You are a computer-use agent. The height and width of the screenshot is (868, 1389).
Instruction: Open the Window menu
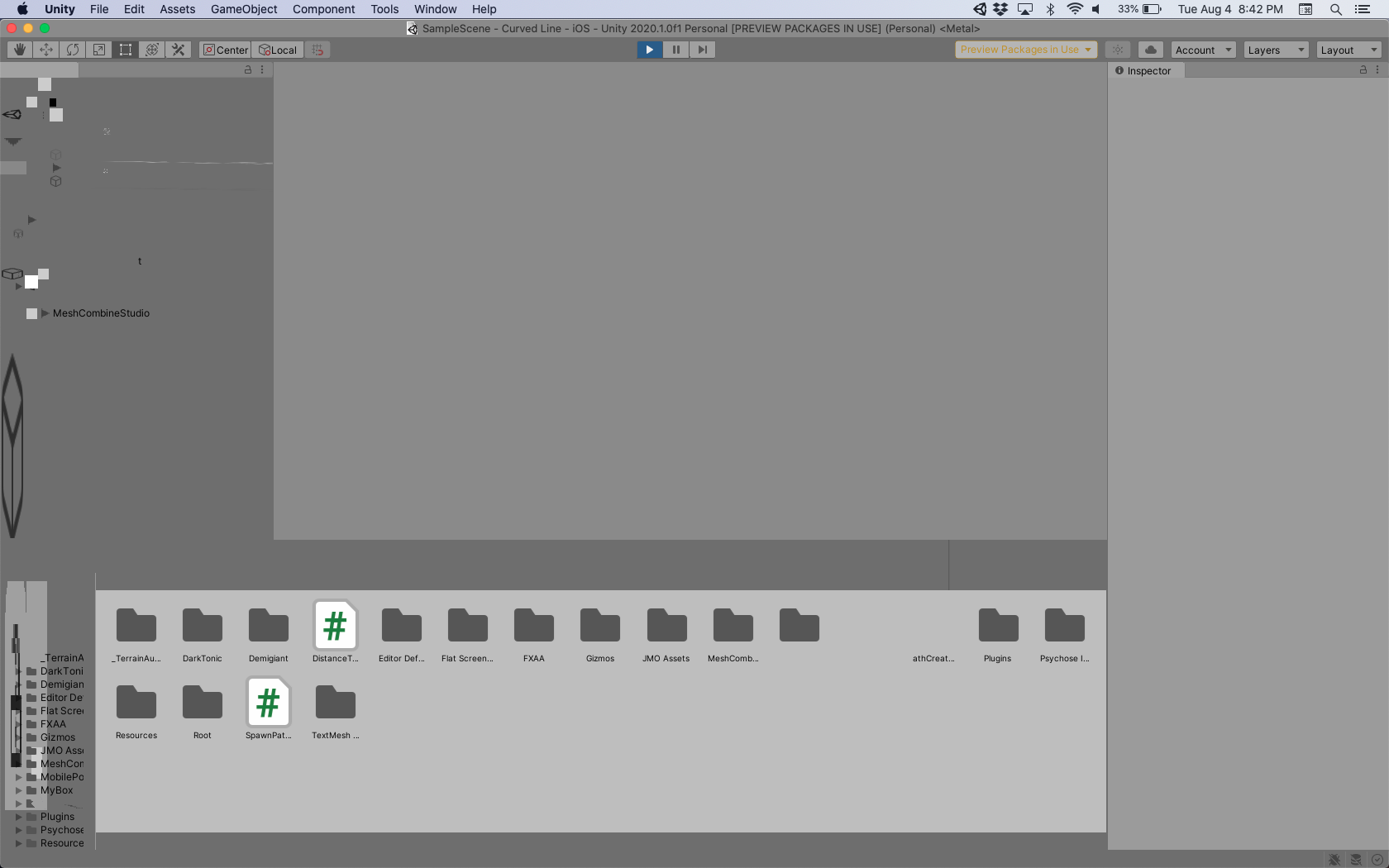click(435, 9)
